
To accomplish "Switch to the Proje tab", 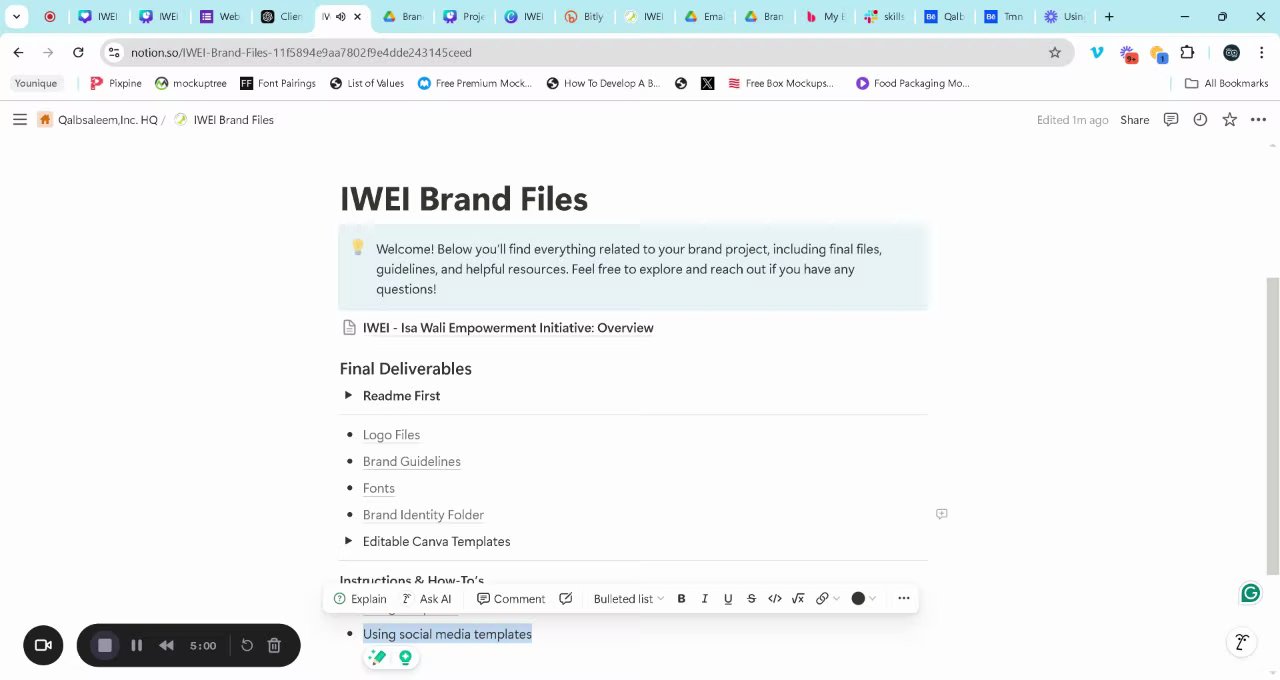I will coord(464,17).
